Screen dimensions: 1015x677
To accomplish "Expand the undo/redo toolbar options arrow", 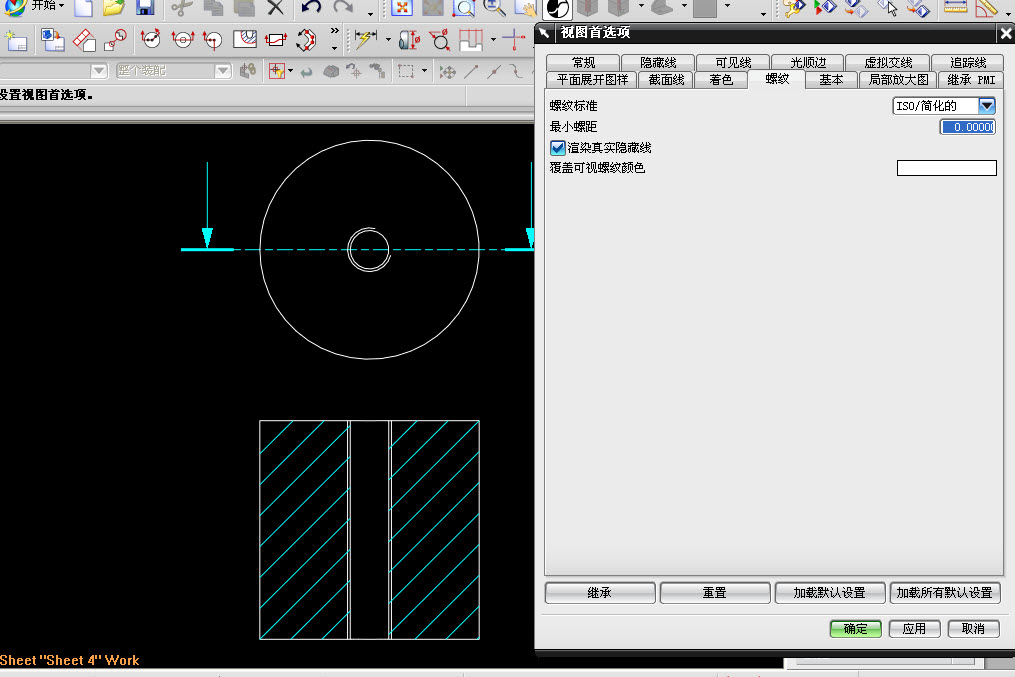I will click(370, 13).
